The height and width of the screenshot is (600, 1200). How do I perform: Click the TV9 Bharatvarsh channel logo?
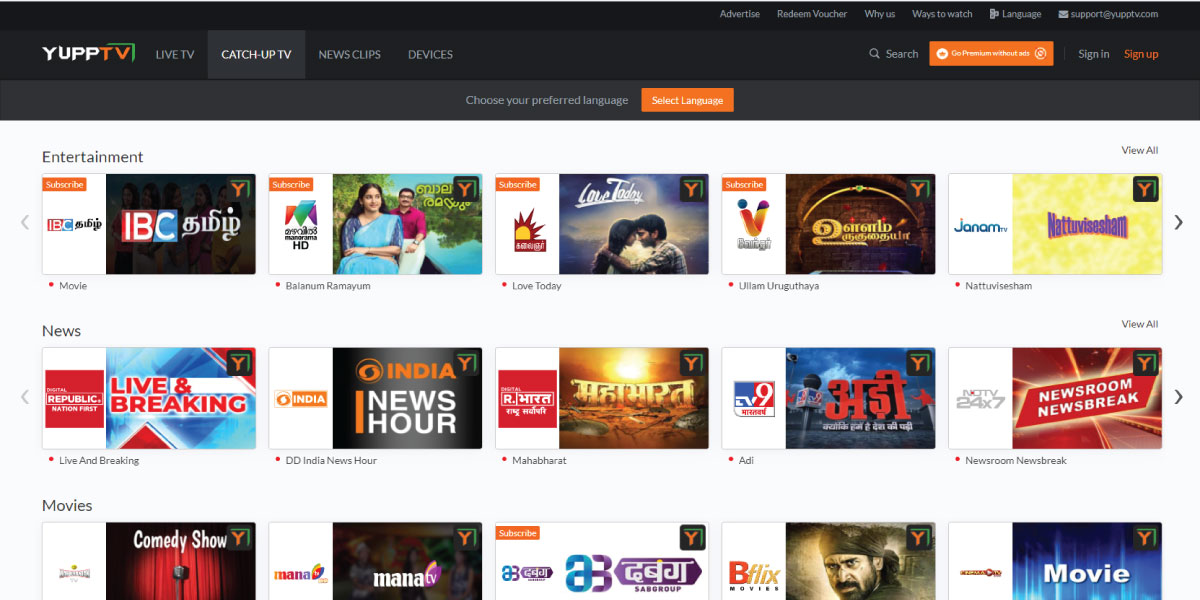(x=753, y=398)
